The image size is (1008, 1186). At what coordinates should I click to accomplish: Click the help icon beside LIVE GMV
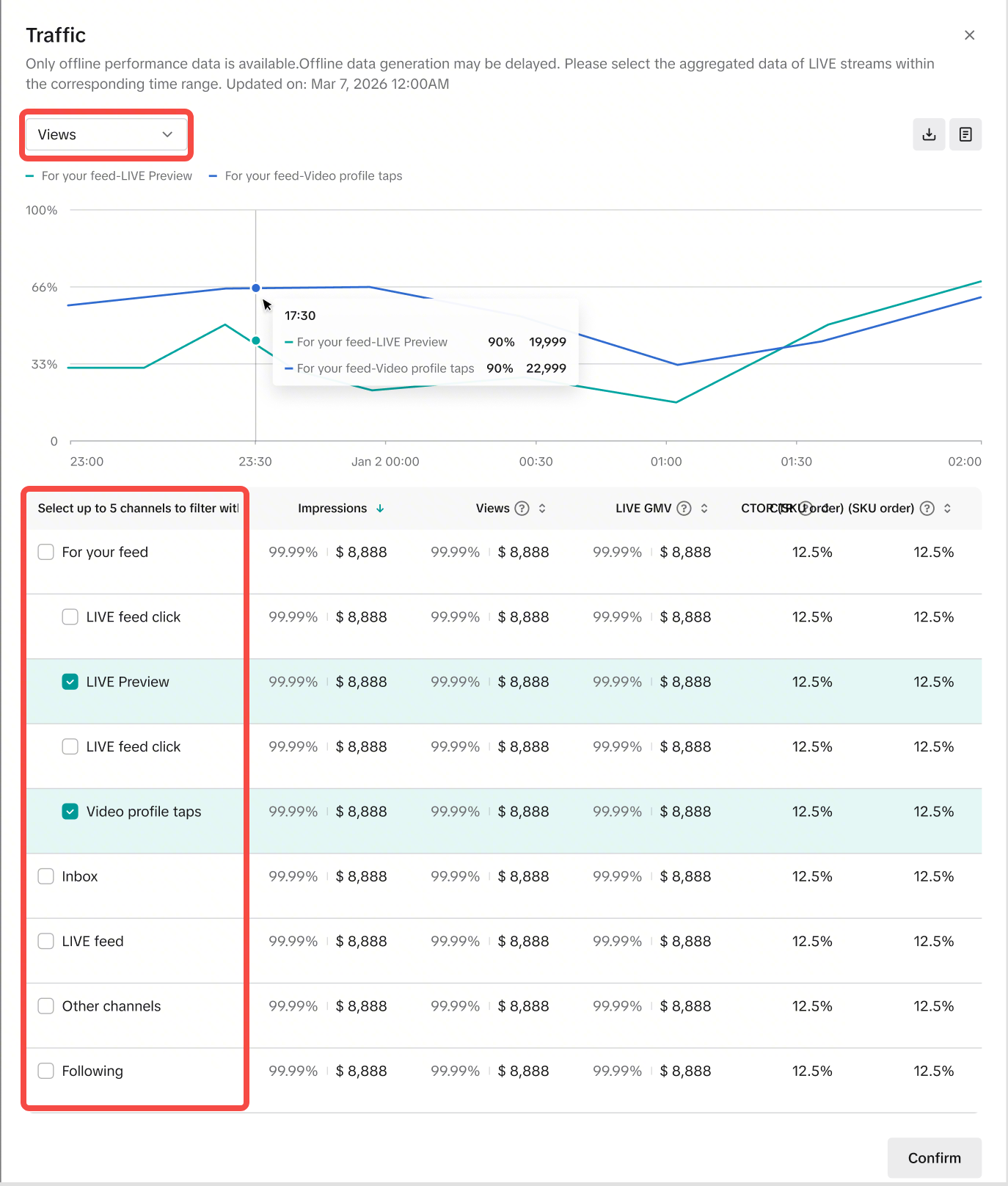coord(684,509)
